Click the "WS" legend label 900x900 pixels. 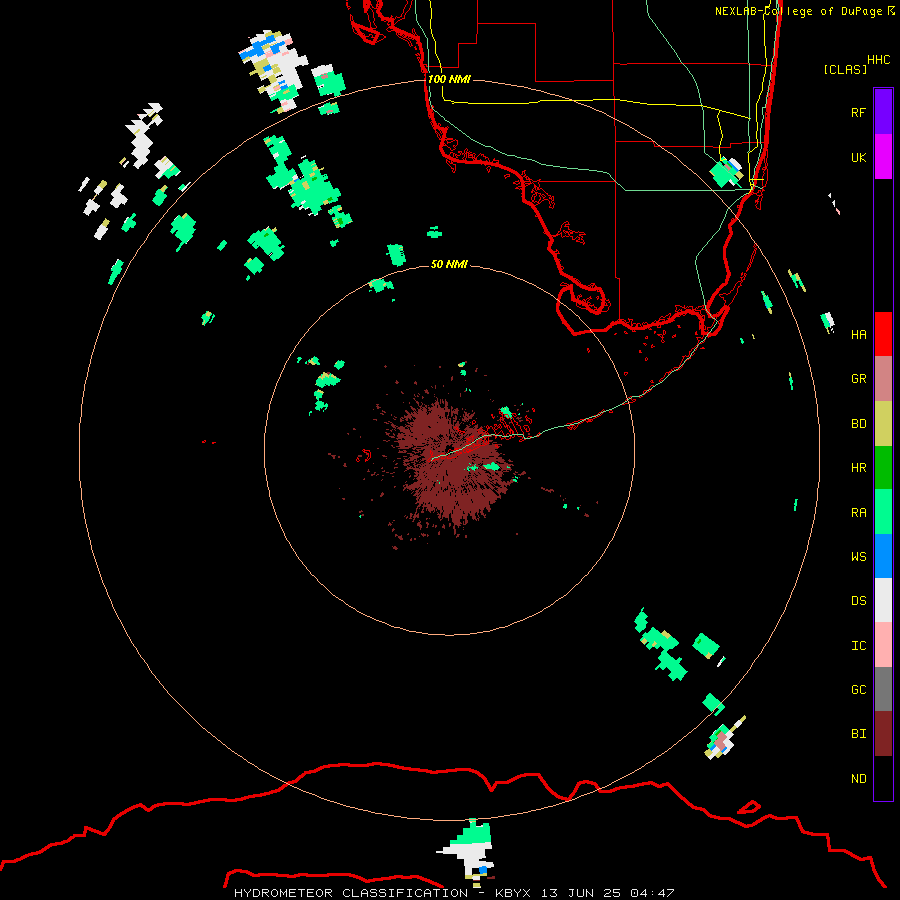pos(858,556)
